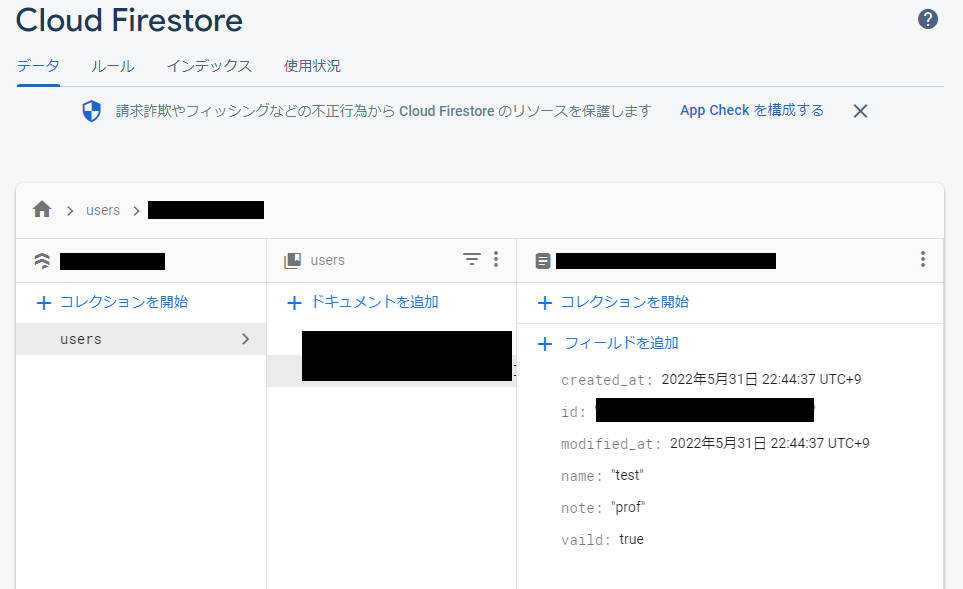This screenshot has width=963, height=589.
Task: Click the redacted document ID in breadcrumb
Action: point(206,210)
